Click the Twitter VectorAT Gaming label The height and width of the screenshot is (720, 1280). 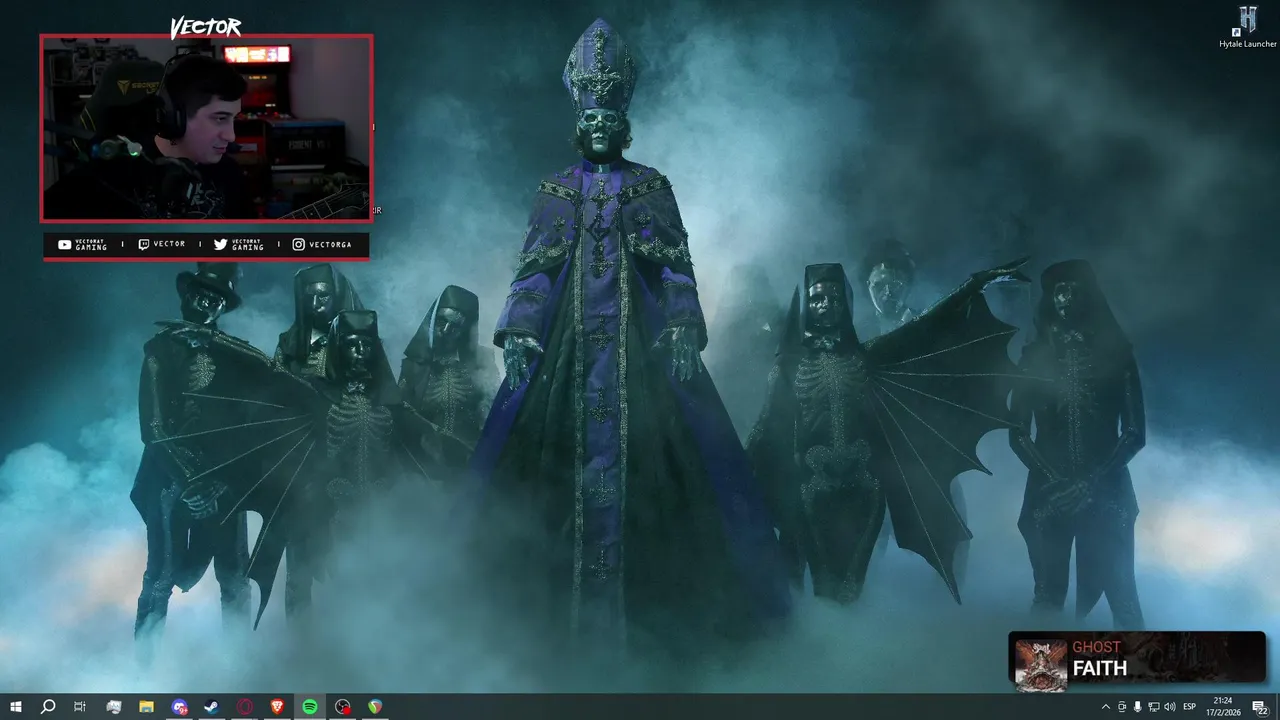click(239, 244)
